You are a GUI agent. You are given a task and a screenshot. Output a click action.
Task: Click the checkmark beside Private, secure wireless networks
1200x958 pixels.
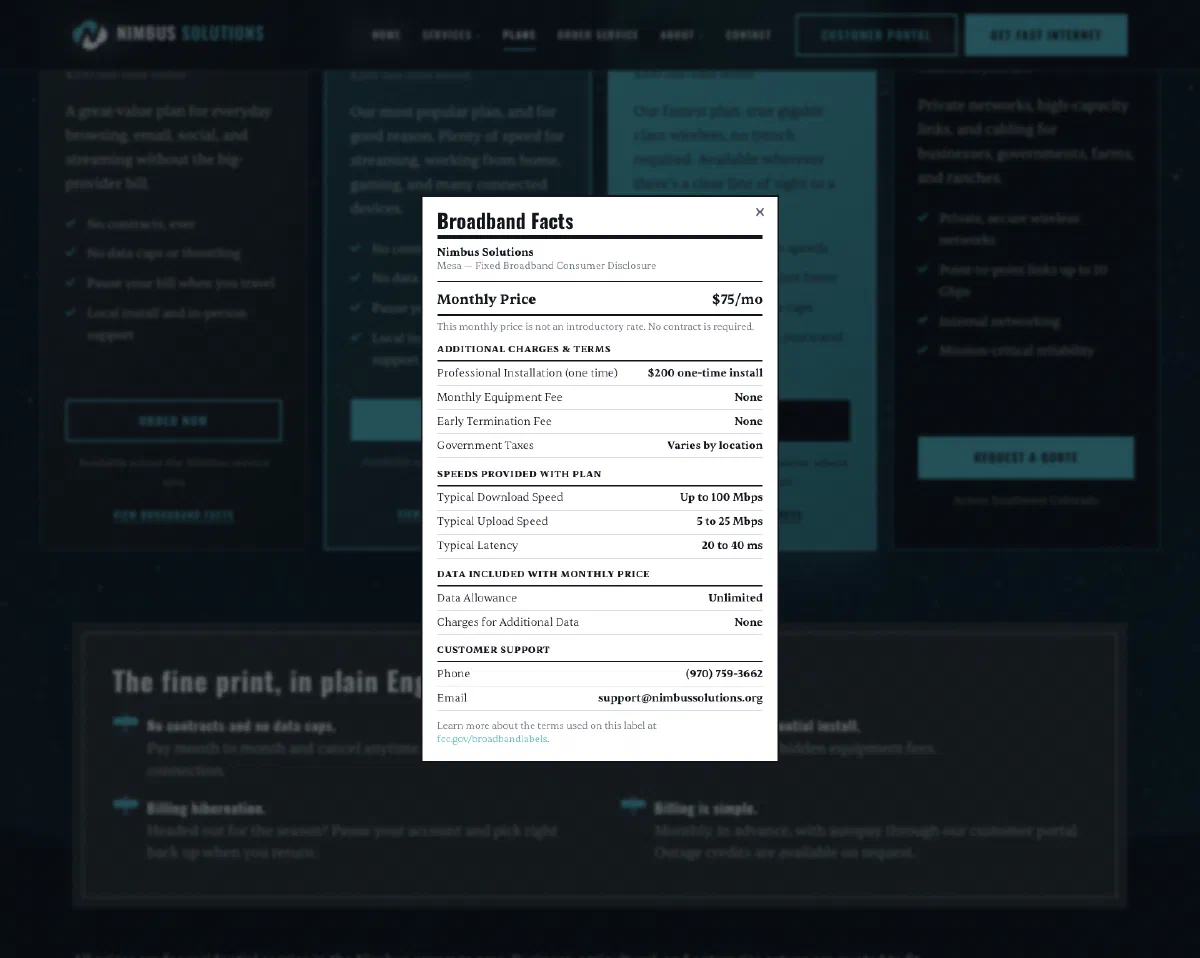[923, 218]
